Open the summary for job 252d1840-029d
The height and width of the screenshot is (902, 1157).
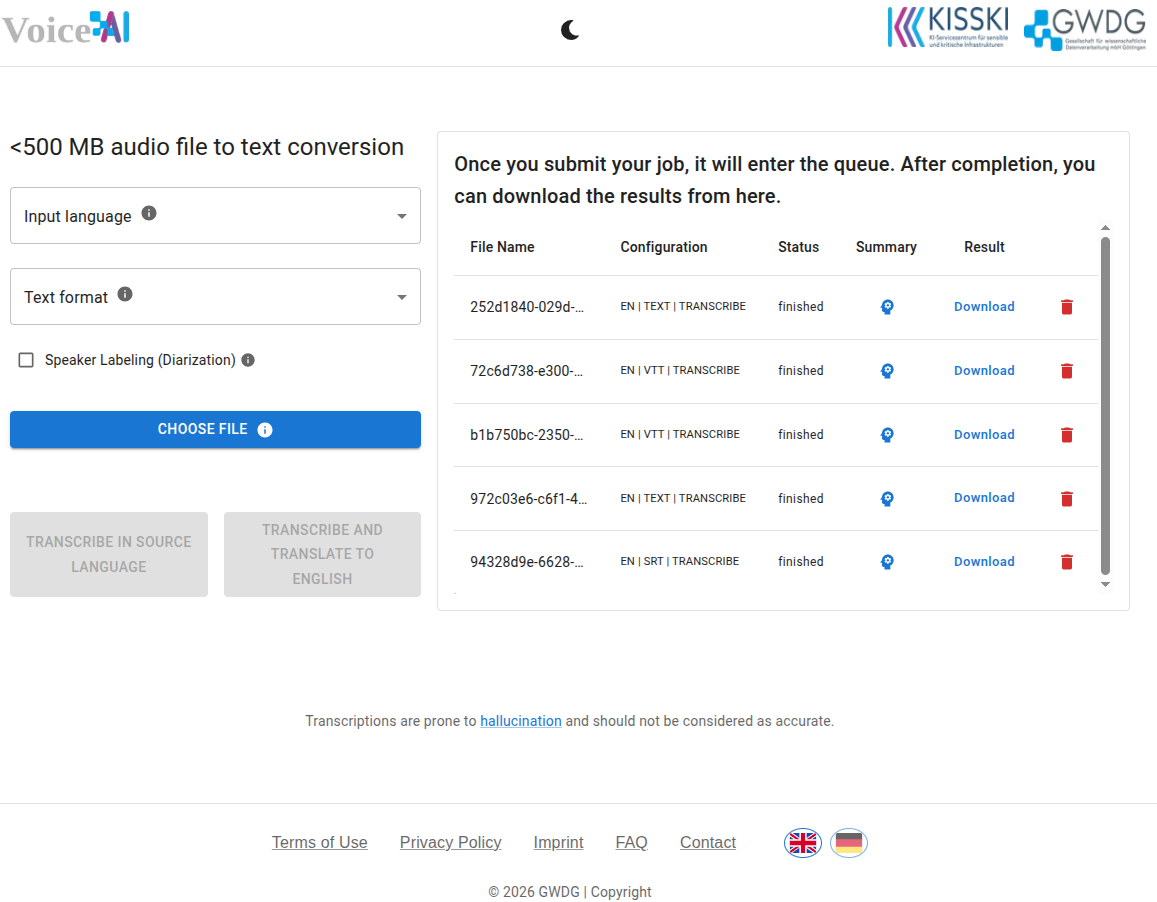click(887, 306)
